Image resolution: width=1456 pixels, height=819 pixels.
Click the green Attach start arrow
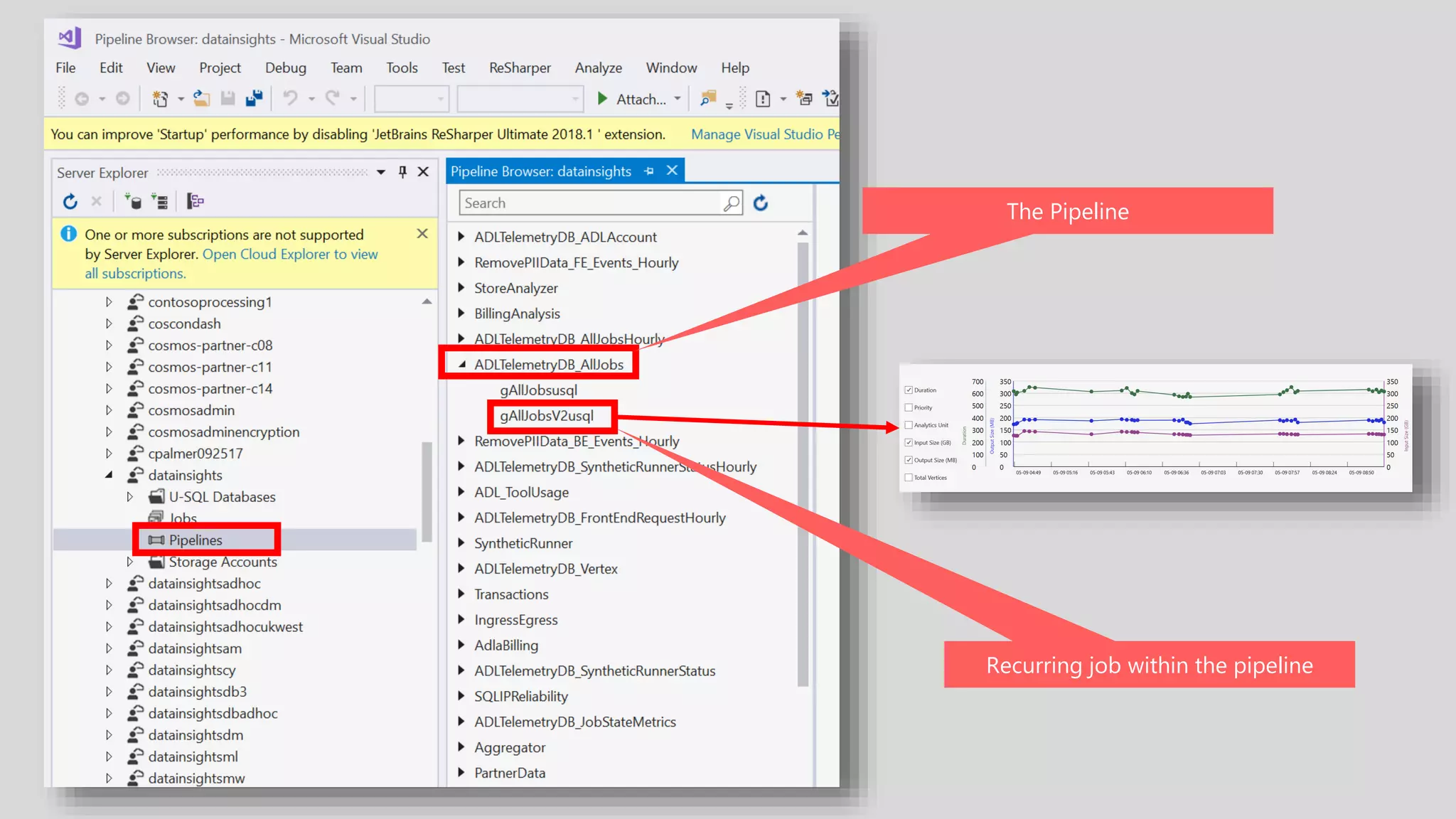(602, 99)
